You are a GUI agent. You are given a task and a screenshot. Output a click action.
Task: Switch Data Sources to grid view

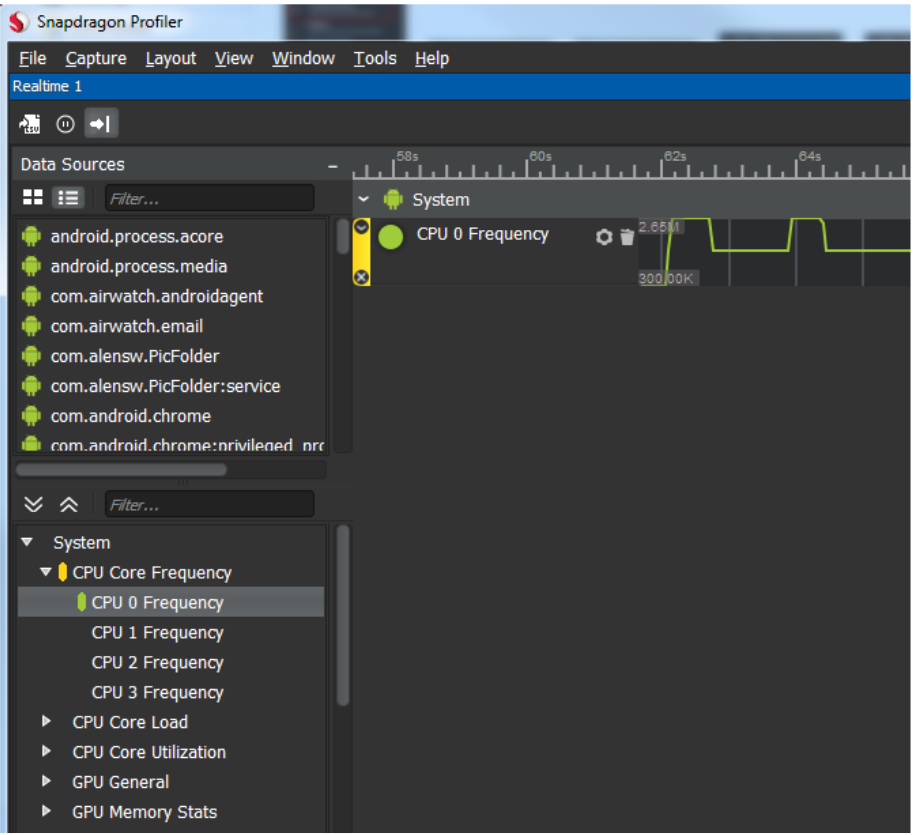(x=33, y=198)
